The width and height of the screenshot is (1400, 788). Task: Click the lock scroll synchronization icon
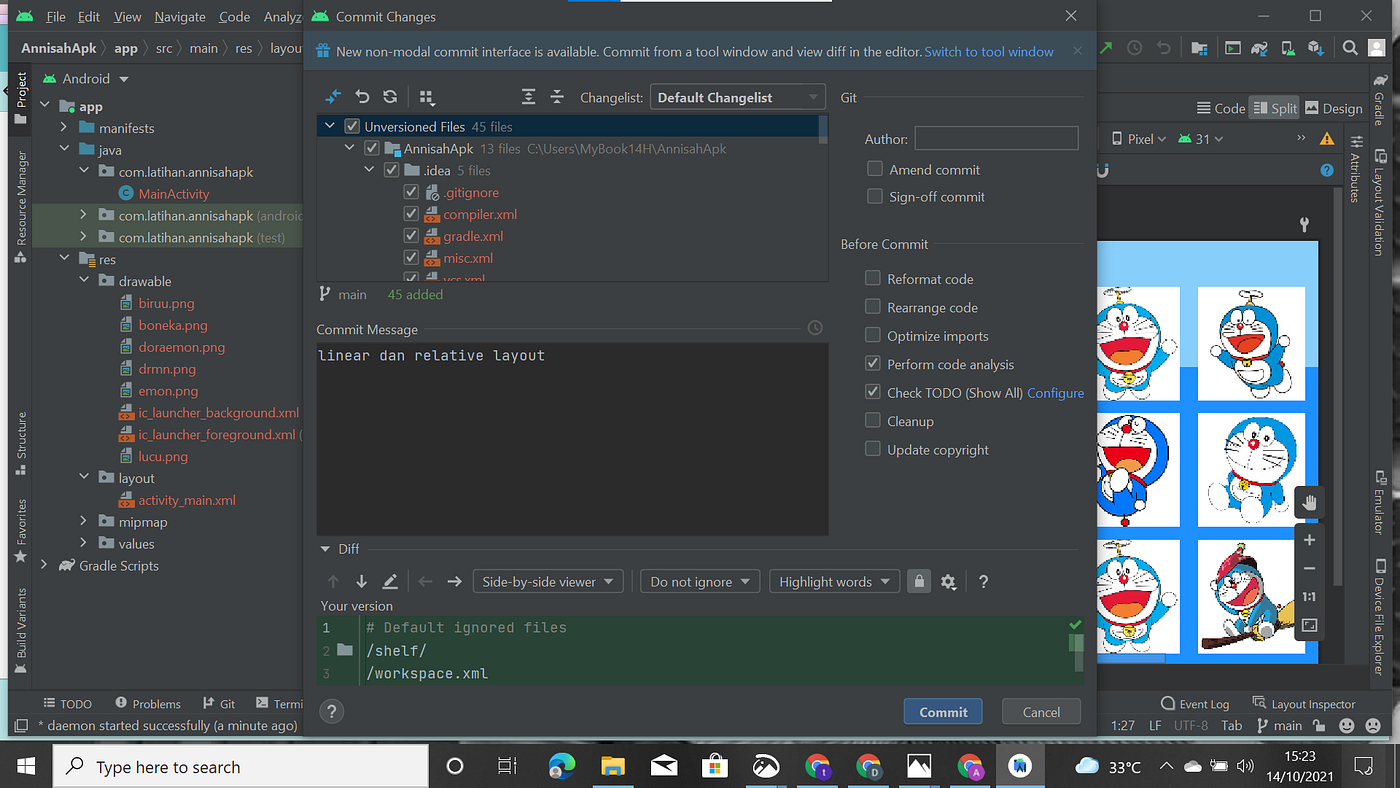(x=919, y=581)
